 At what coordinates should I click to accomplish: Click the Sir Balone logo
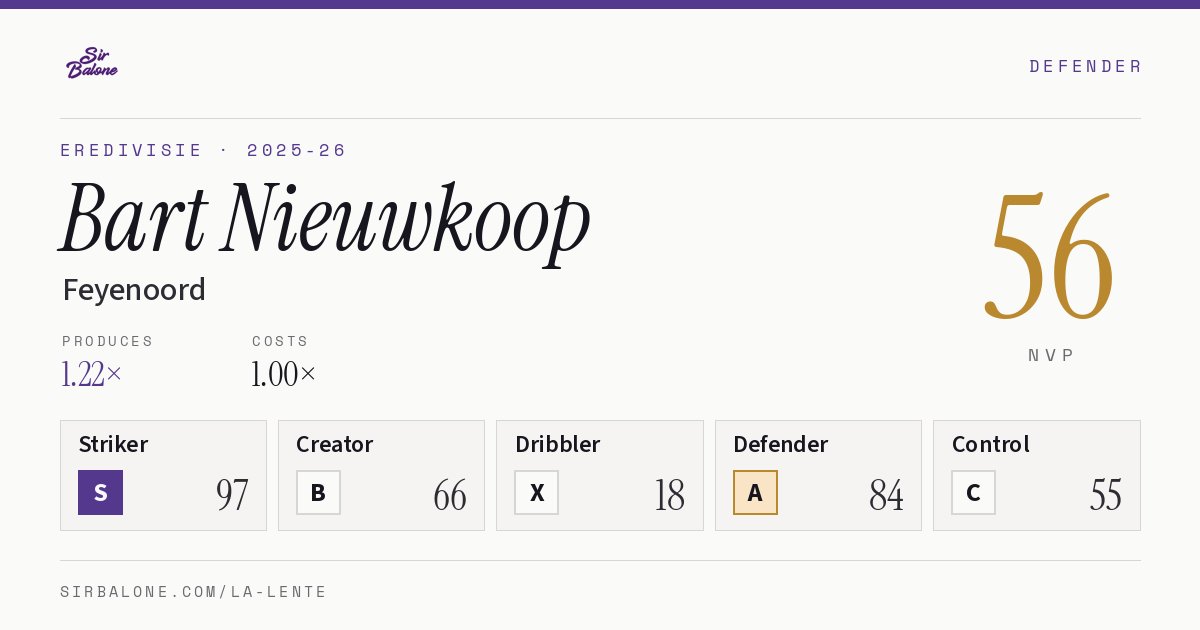[x=92, y=63]
